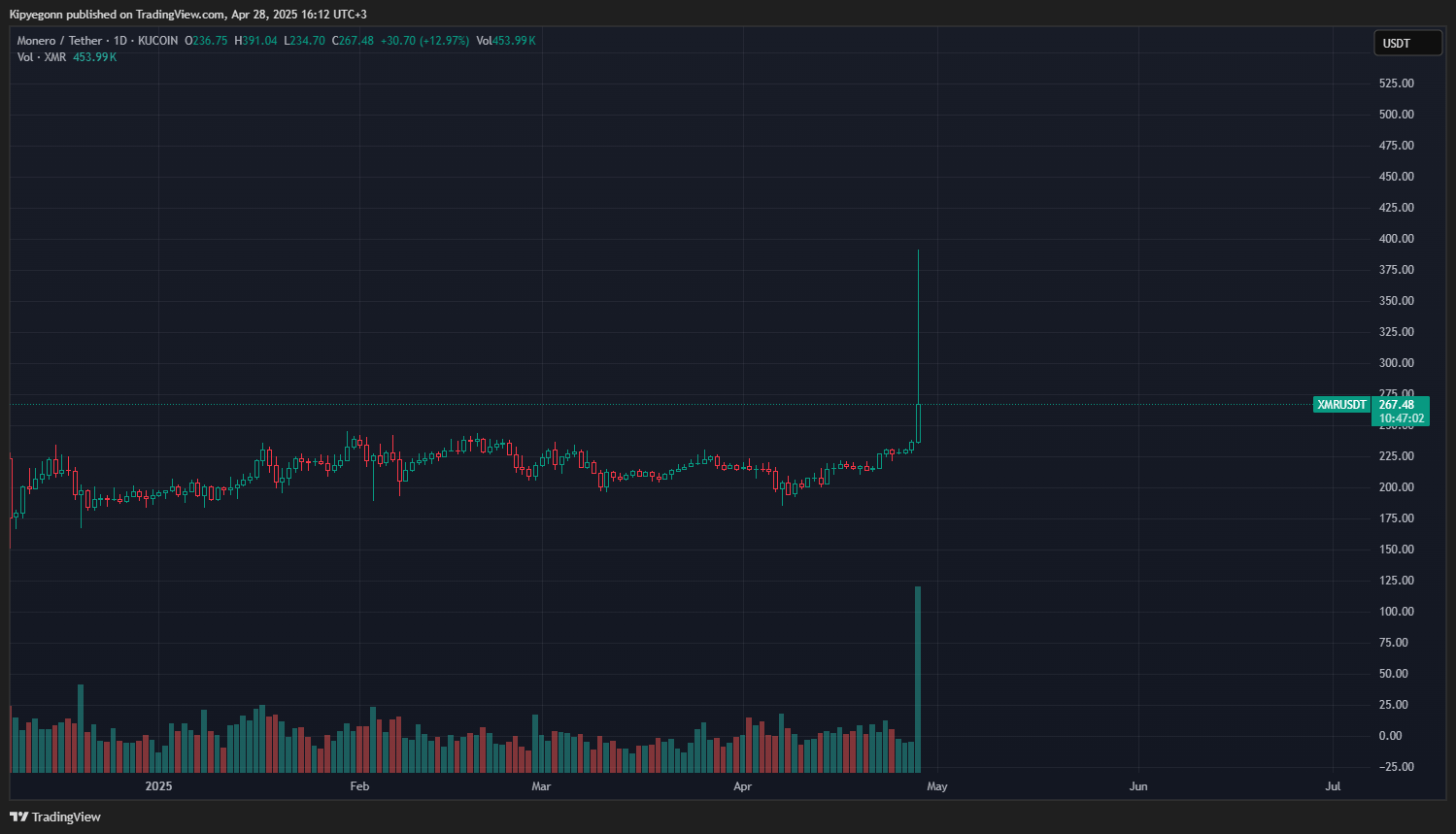
Task: Click the 1D timeframe label in the legend
Action: [x=122, y=40]
